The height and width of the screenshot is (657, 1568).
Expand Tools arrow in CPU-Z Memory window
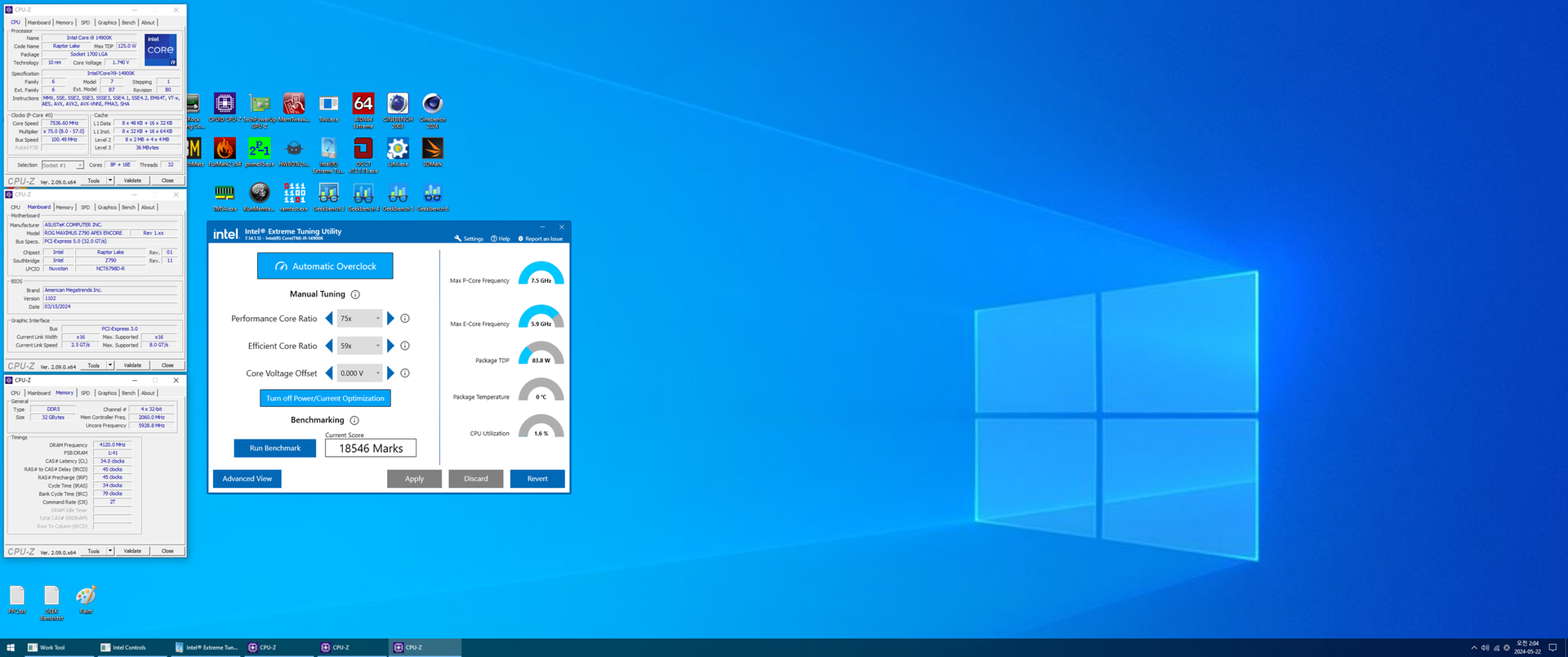point(110,551)
